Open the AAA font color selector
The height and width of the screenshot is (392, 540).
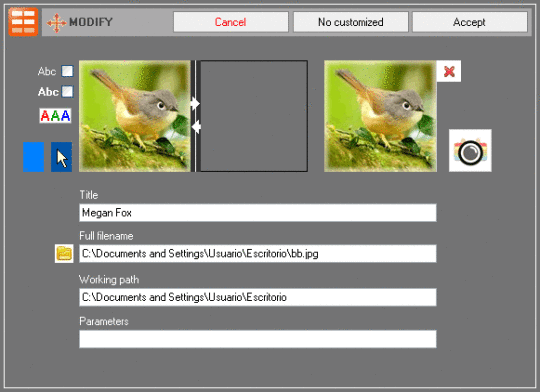pos(55,116)
